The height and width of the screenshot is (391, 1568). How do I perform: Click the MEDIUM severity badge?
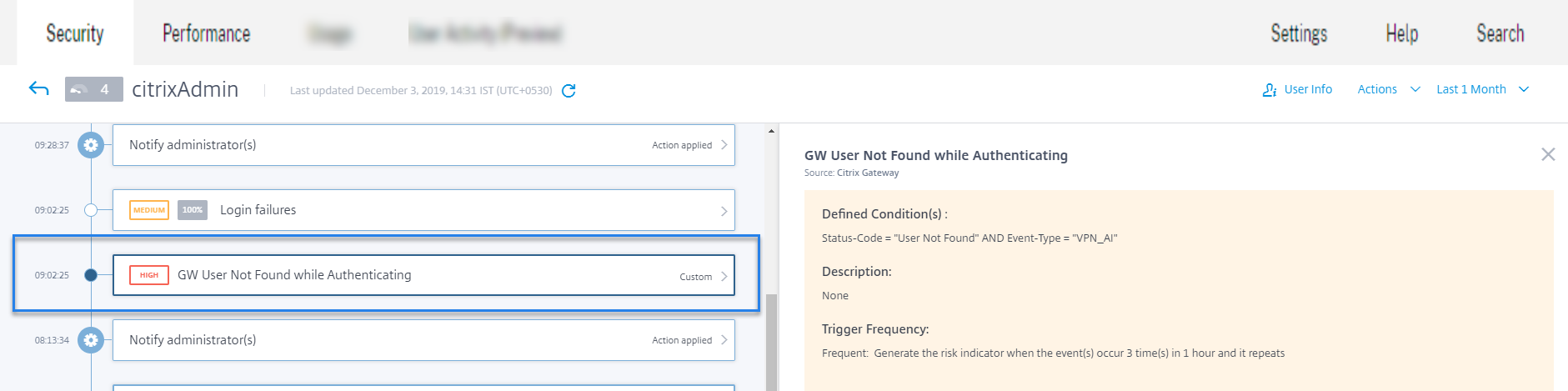(149, 210)
